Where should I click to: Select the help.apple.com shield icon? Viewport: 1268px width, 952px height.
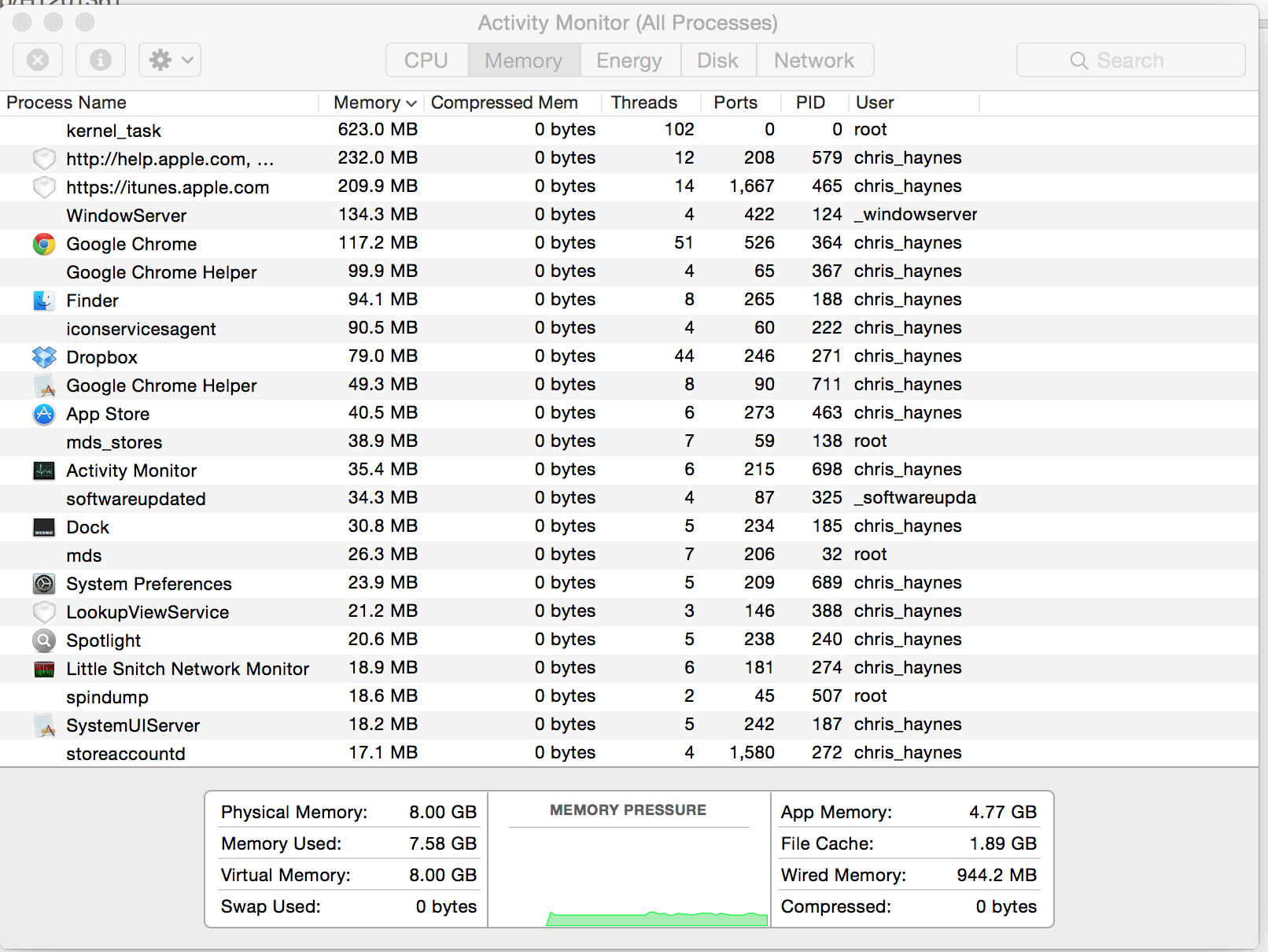[44, 159]
